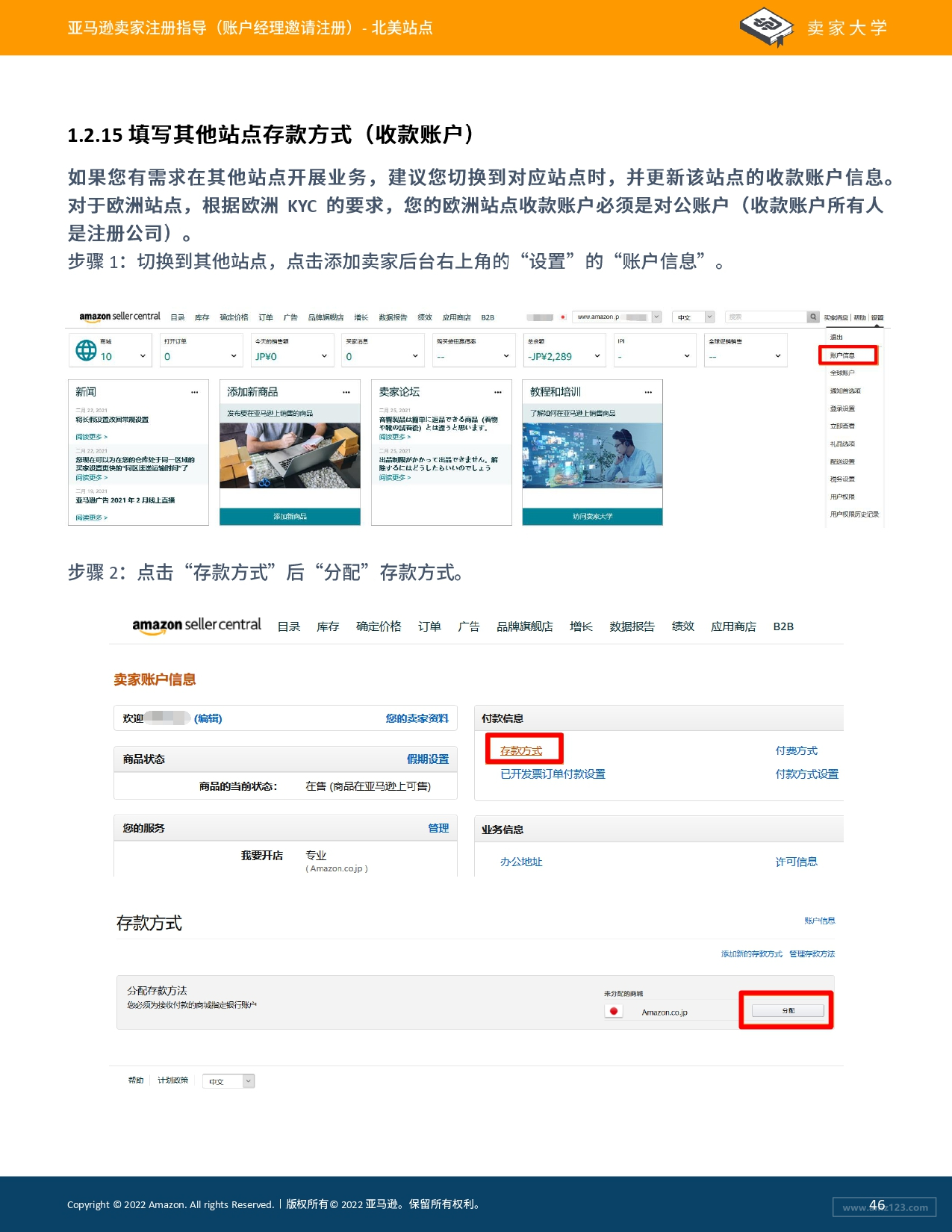The height and width of the screenshot is (1232, 952).
Task: Open the 应用商店 menu in the large navigation bar
Action: (733, 626)
